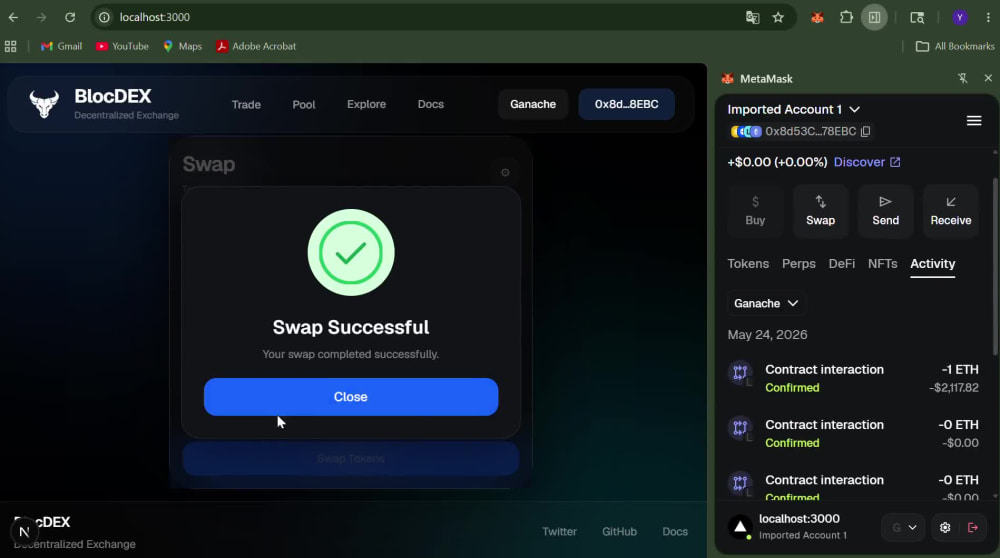Click the browser back arrow

[x=13, y=17]
